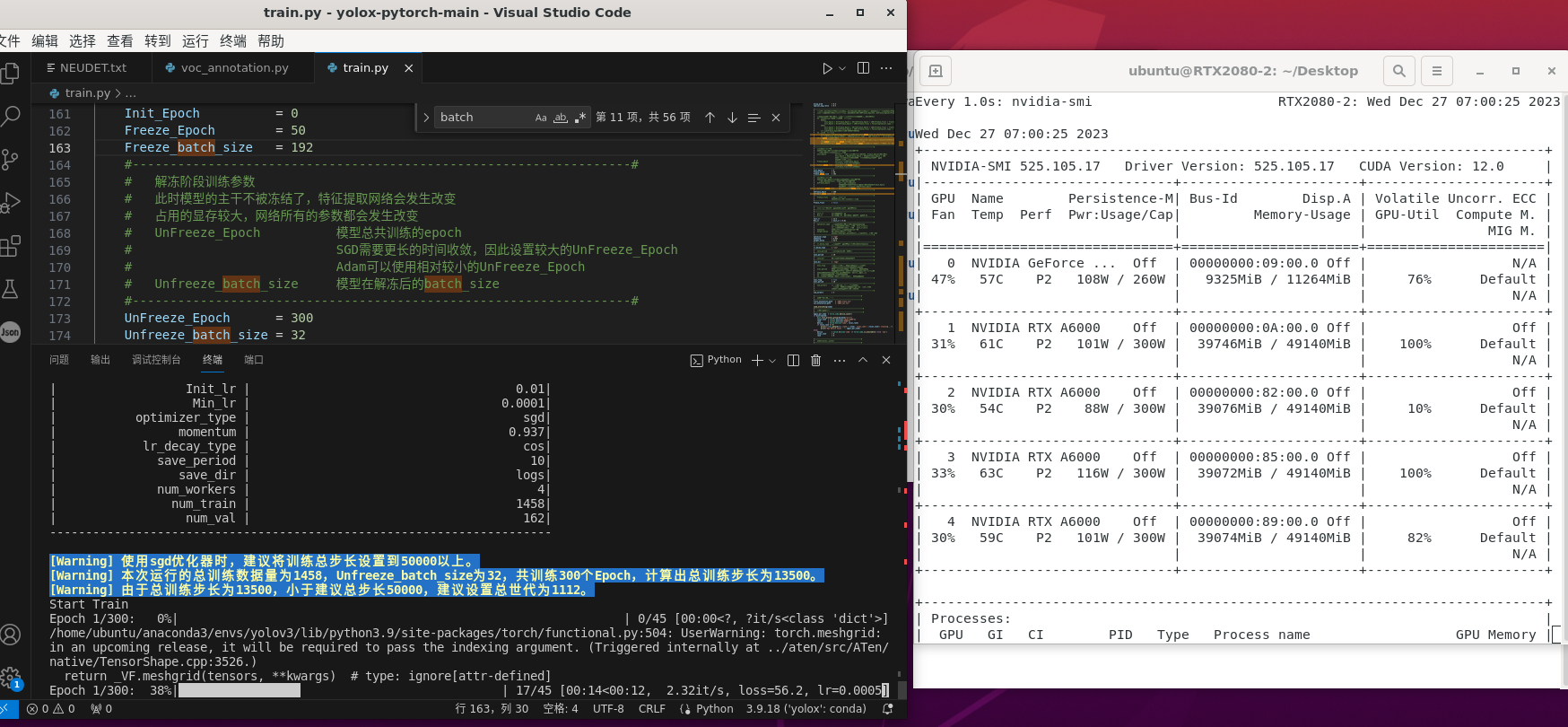Toggle Find in Selection option
The height and width of the screenshot is (727, 1568).
754,118
